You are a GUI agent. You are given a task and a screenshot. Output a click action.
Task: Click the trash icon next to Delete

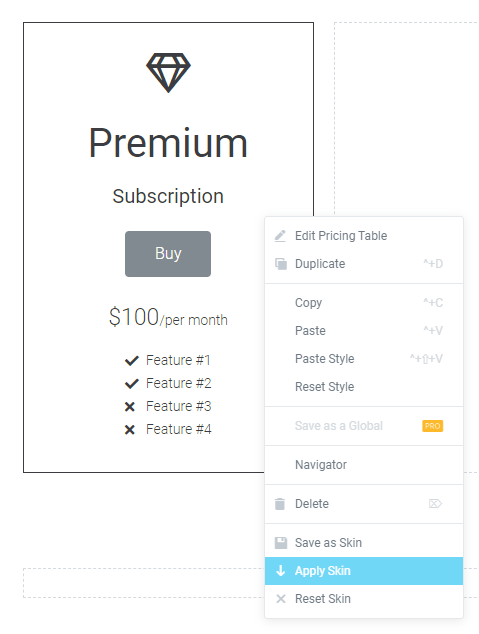pos(280,504)
